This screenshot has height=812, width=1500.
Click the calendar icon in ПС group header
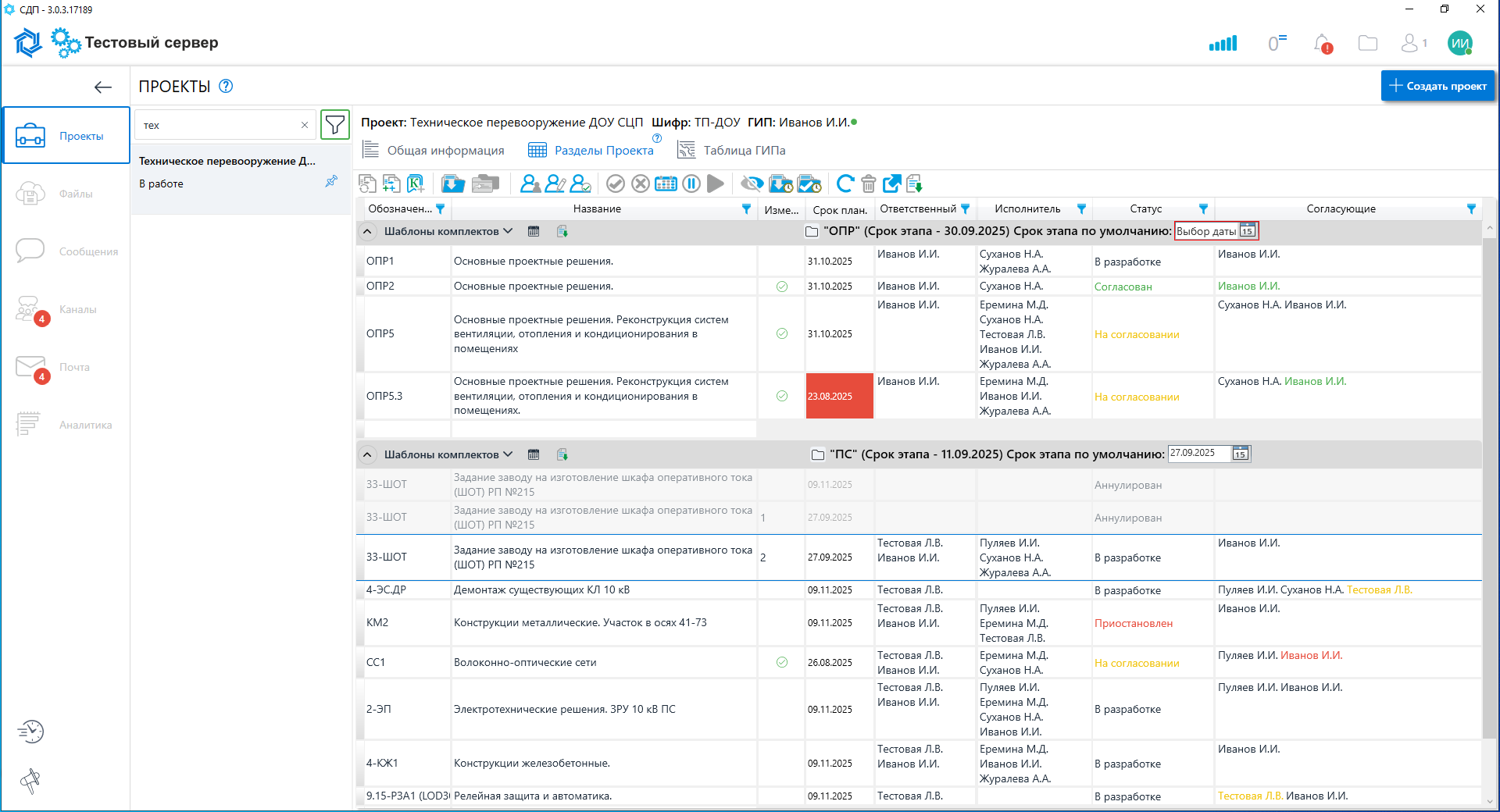(x=534, y=454)
